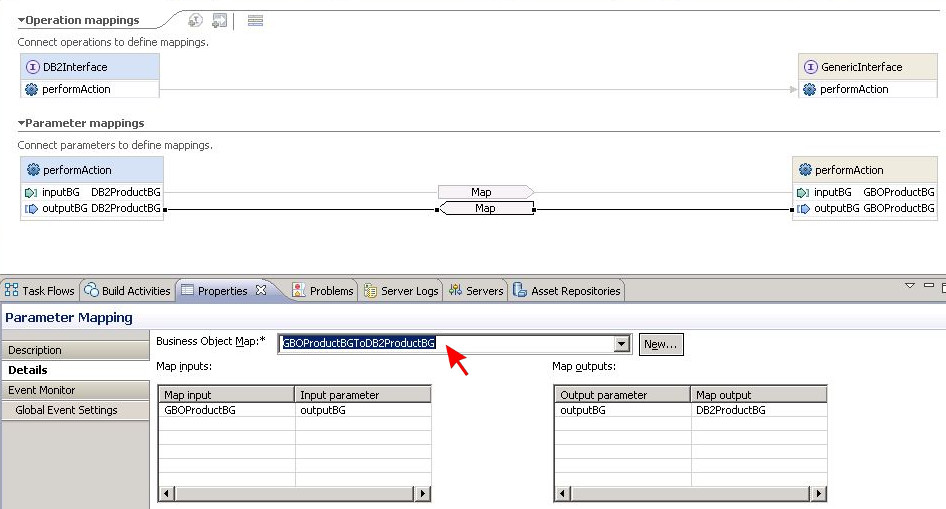Click the add mapping icon in the header toolbar
The image size is (946, 509).
(220, 20)
